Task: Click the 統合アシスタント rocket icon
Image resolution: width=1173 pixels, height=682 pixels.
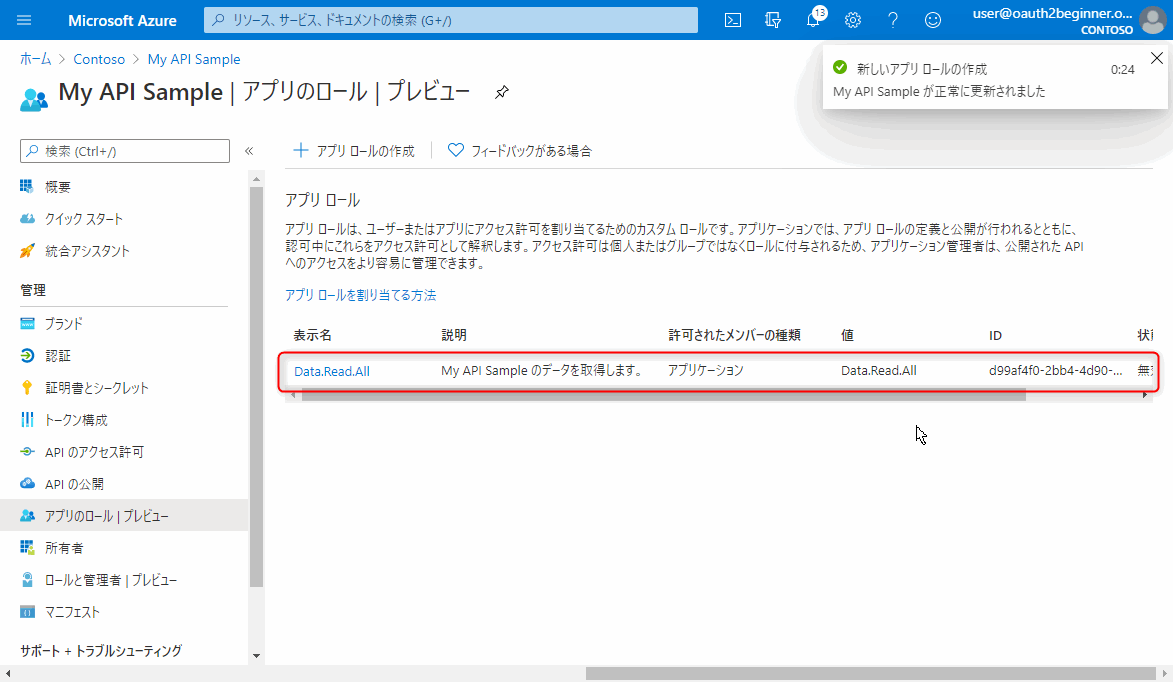Action: click(27, 251)
